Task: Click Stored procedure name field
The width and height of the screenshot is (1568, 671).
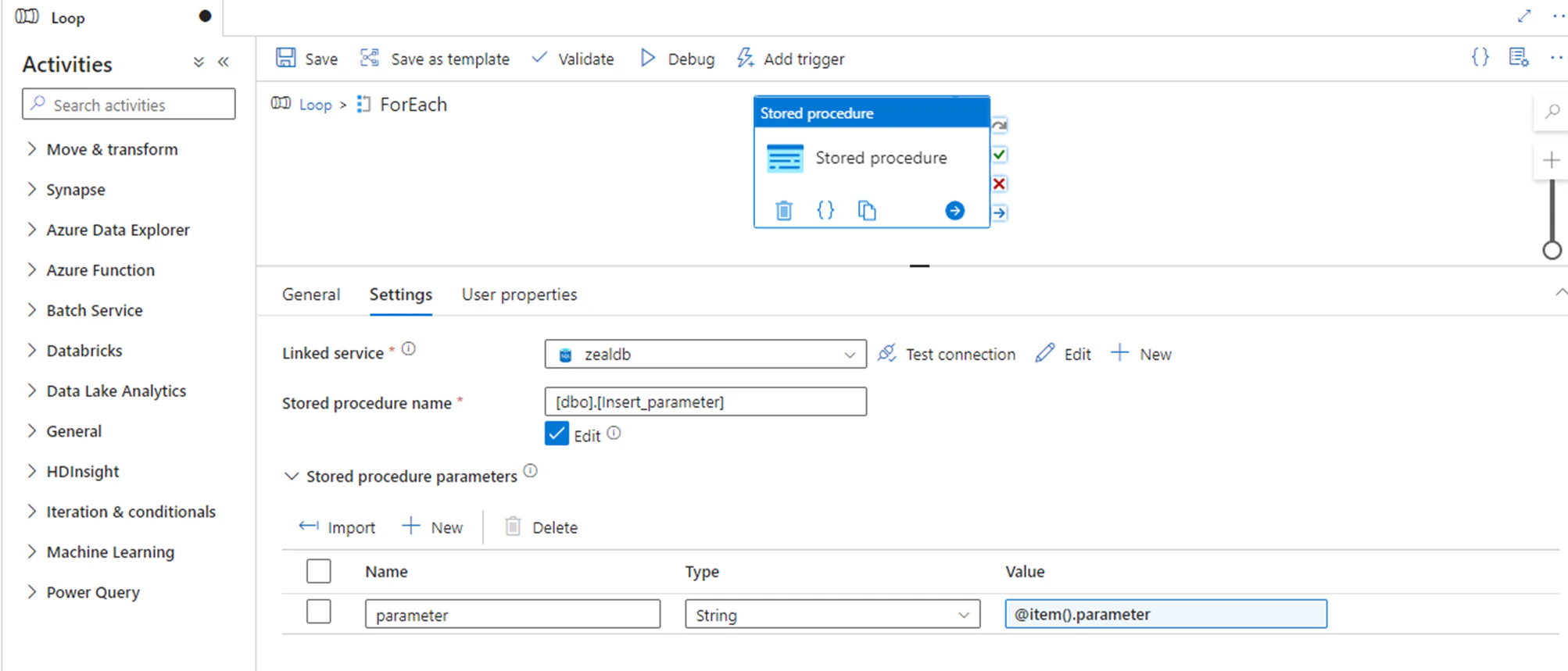Action: [705, 402]
